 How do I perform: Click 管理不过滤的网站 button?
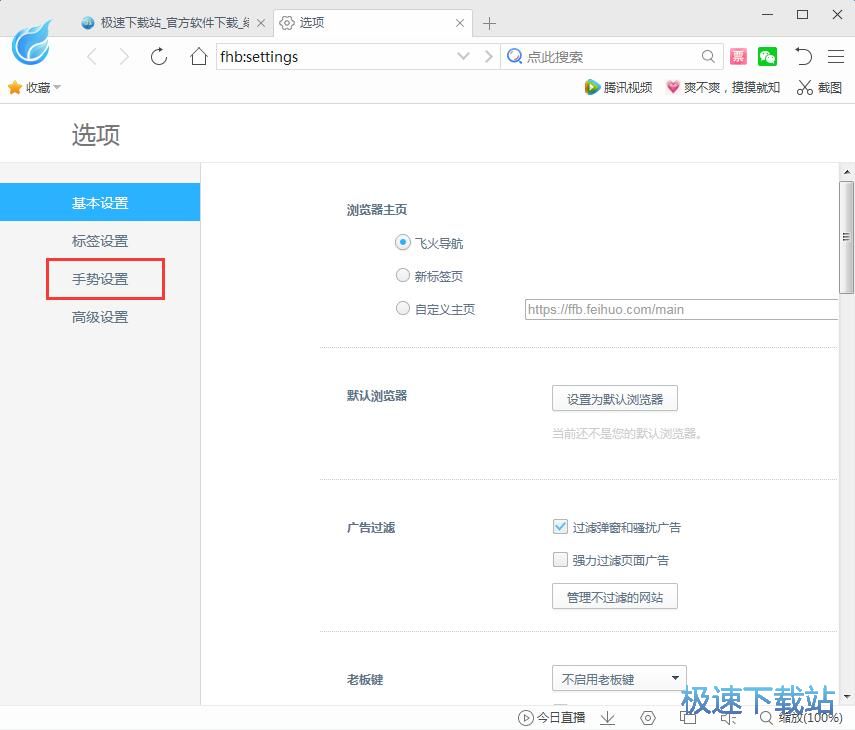pyautogui.click(x=615, y=596)
